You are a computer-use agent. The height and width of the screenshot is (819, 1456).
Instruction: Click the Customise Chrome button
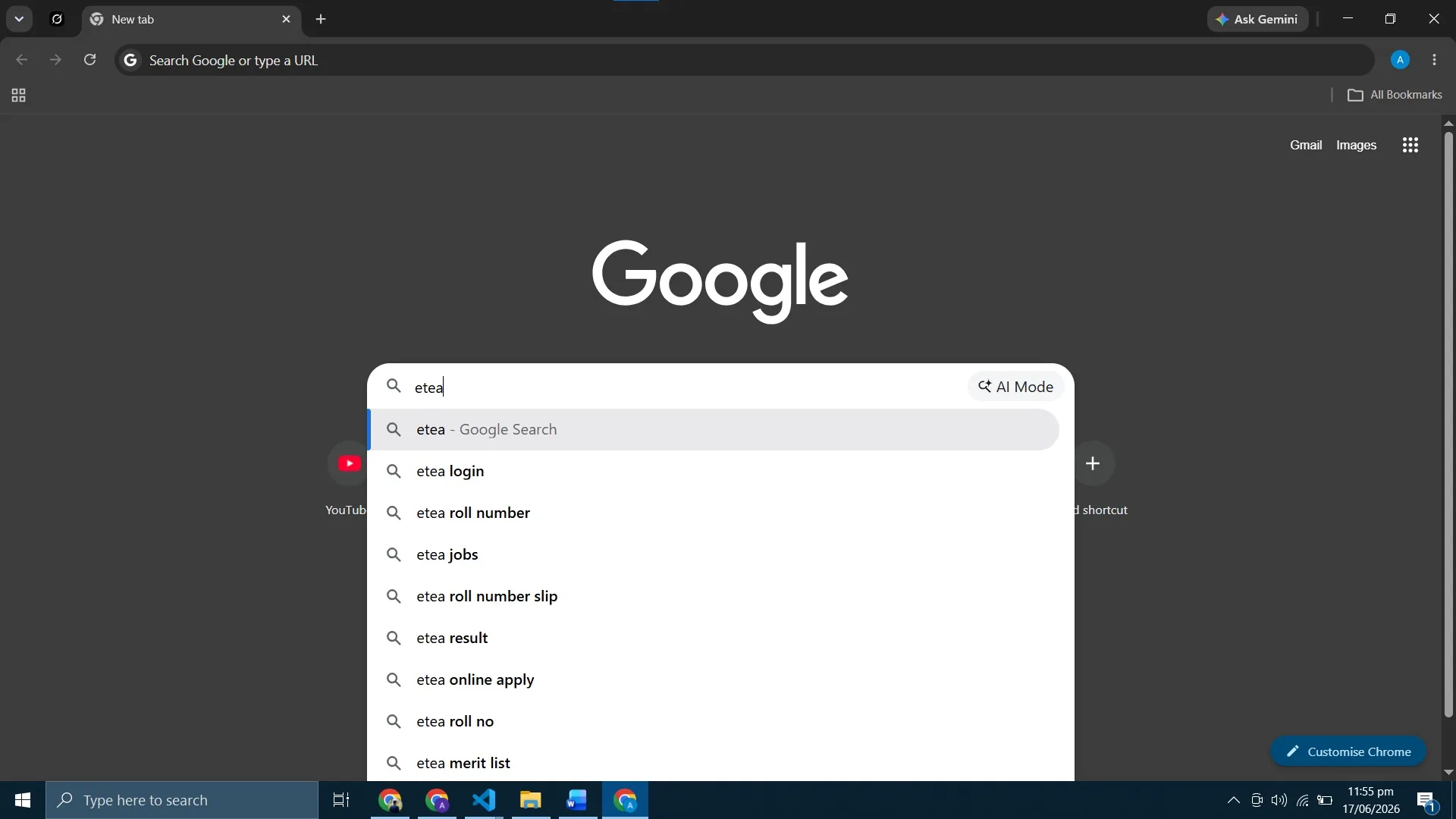[x=1348, y=752]
